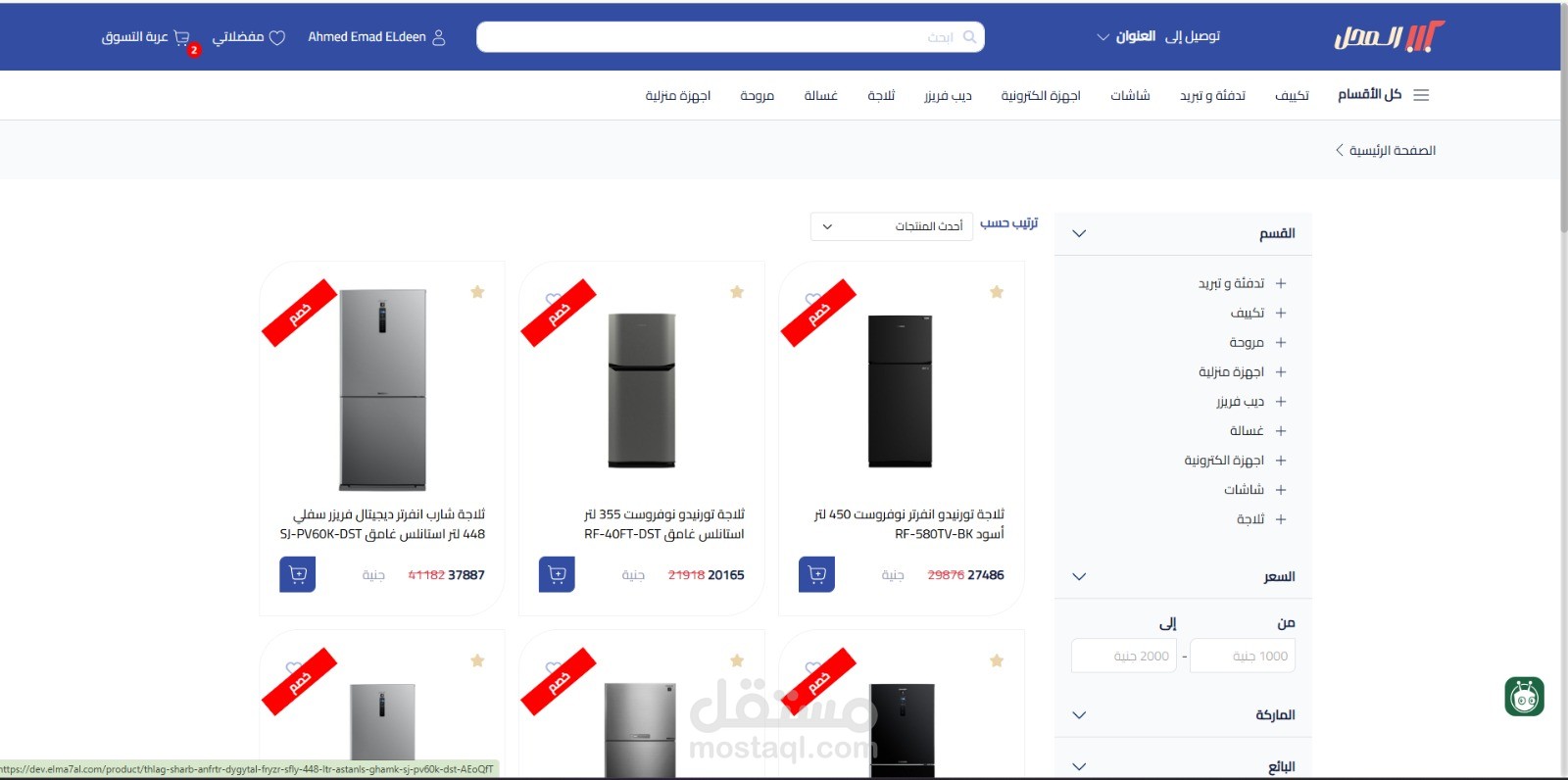Open Ahmed Emad ELdeen account link
Screen dimensions: 1568x780
[x=367, y=37]
